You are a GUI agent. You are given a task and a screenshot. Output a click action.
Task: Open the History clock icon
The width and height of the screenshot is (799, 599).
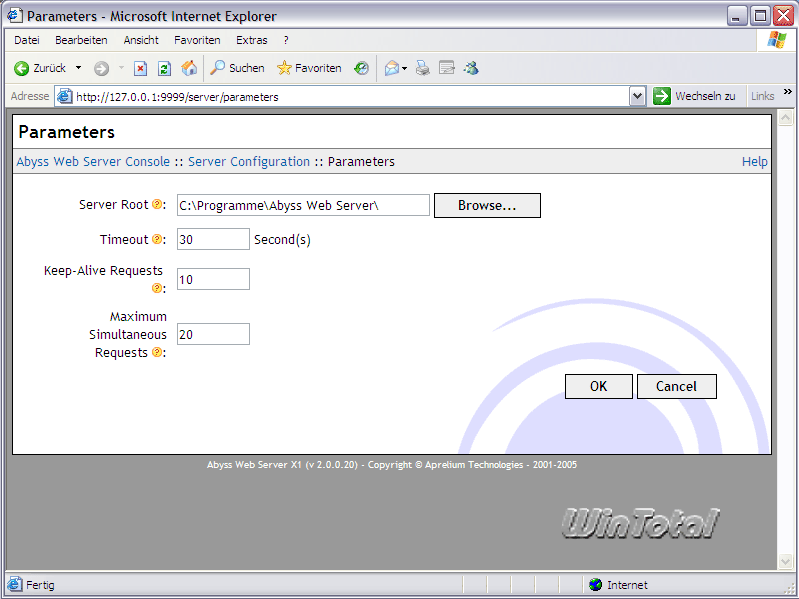tap(361, 68)
